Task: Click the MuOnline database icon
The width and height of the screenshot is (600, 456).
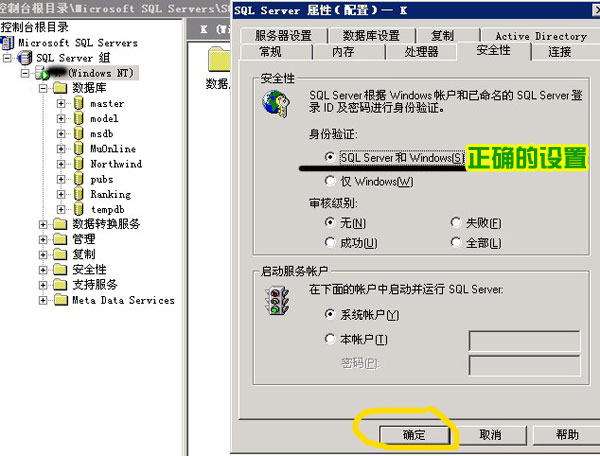Action: click(78, 148)
